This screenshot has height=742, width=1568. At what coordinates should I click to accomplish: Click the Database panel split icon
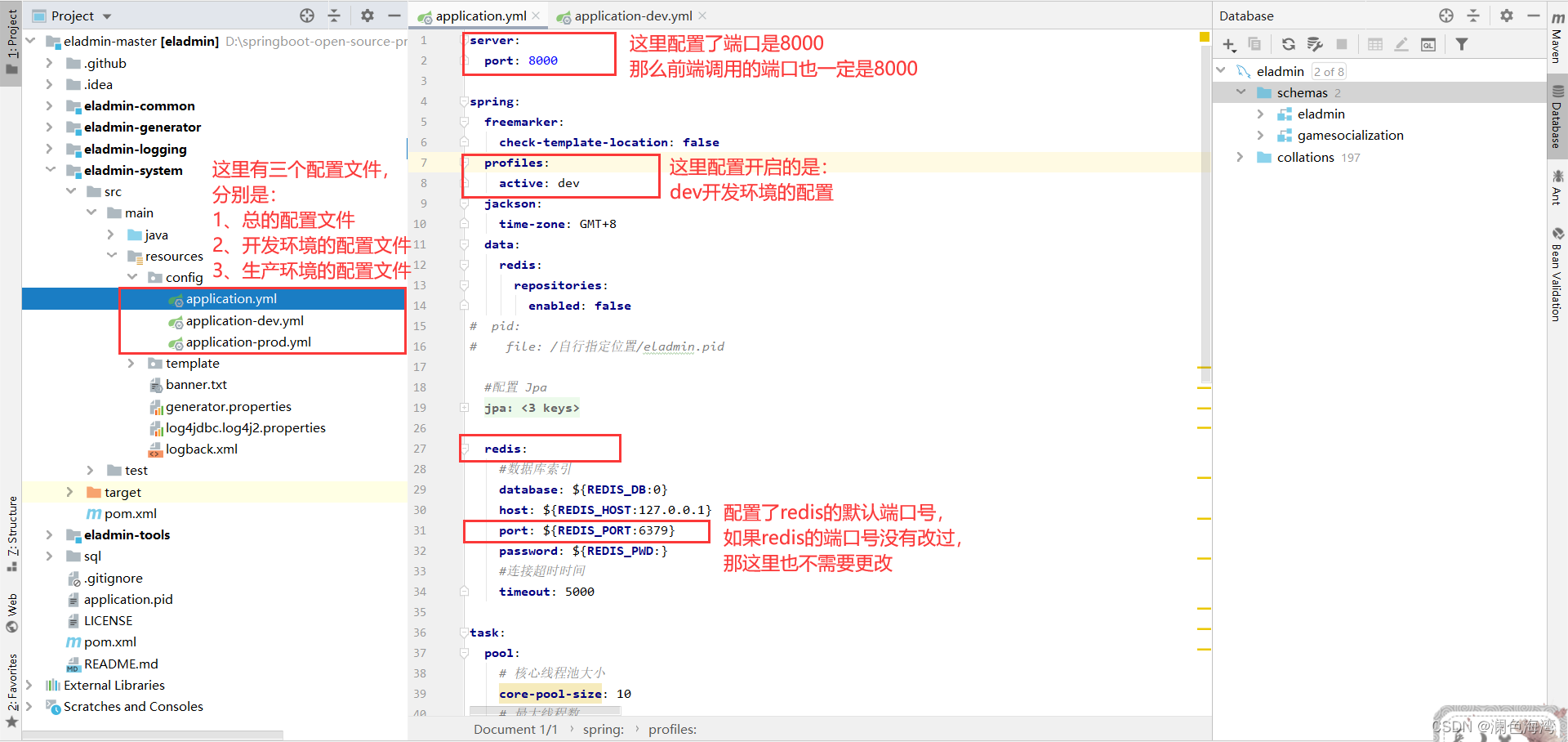point(1473,16)
